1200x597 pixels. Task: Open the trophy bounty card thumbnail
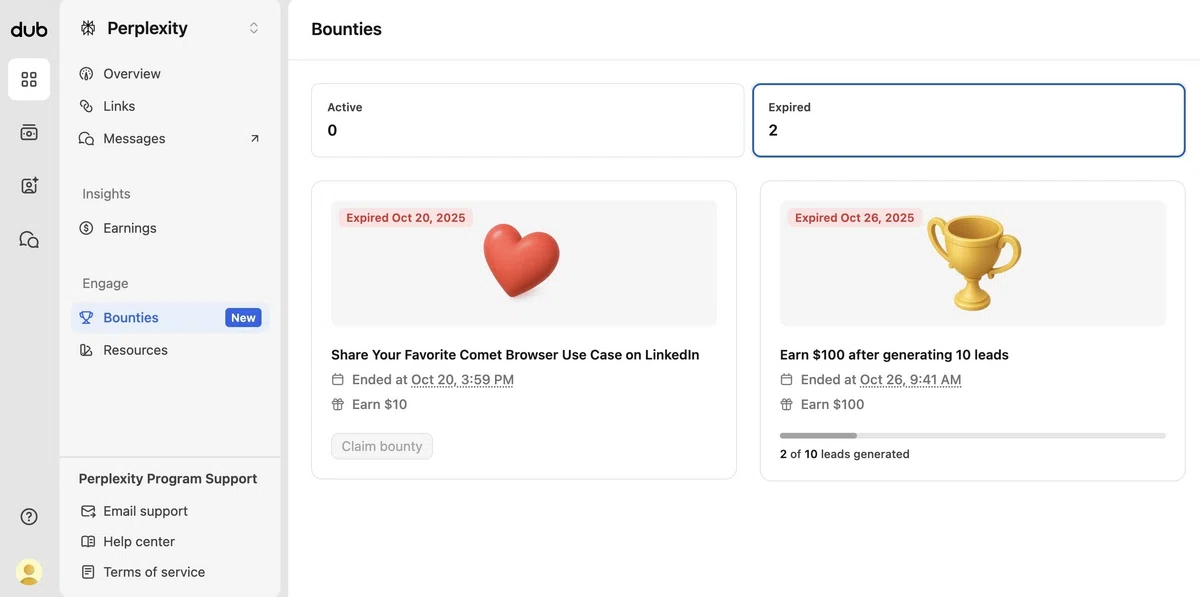[973, 263]
